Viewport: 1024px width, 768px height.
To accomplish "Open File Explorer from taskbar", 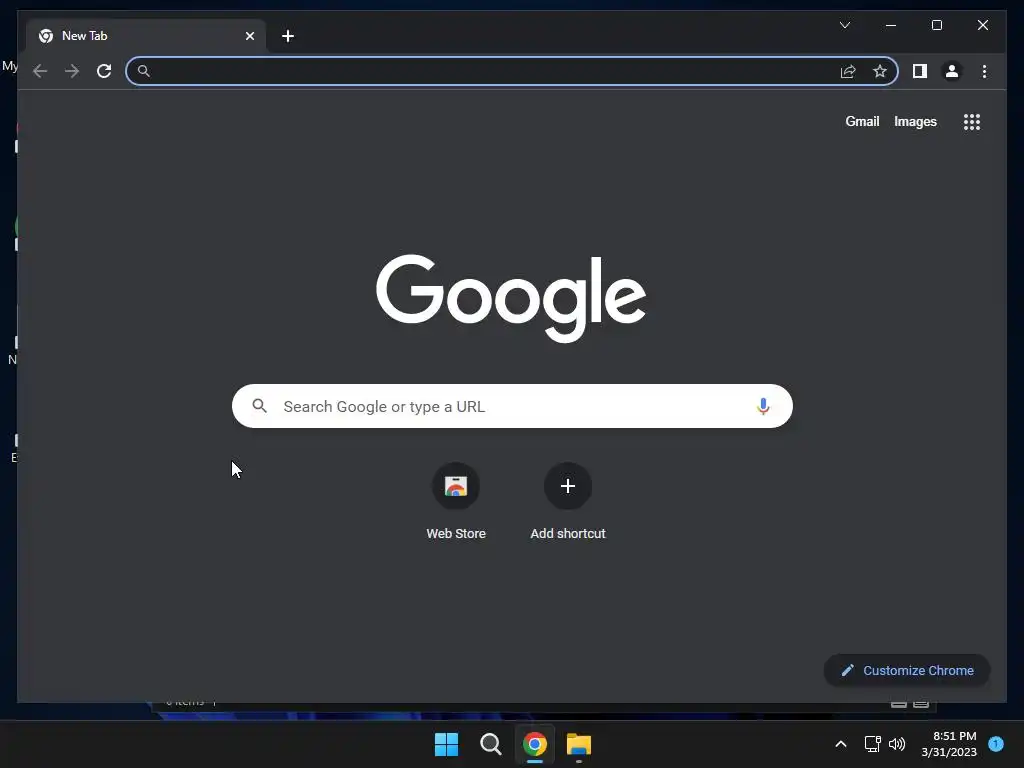I will (579, 744).
